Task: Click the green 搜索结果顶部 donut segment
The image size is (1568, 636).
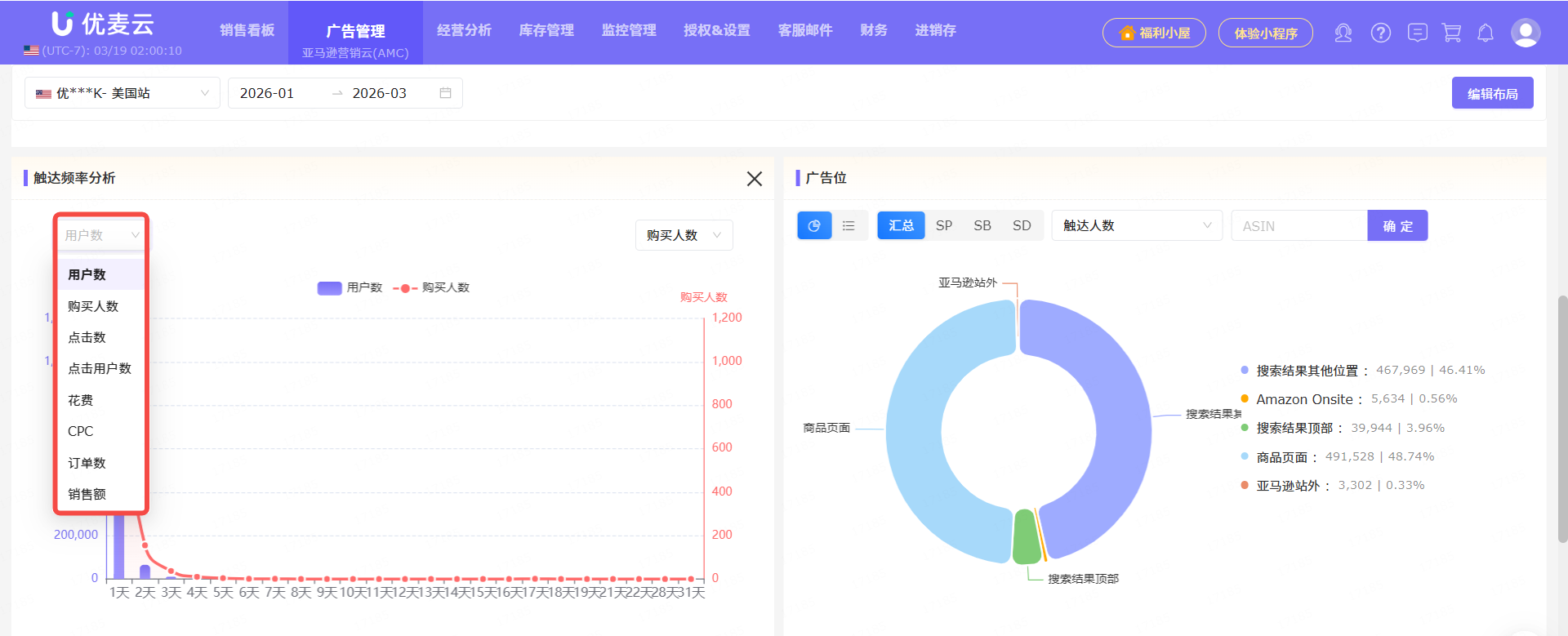Action: point(1026,537)
